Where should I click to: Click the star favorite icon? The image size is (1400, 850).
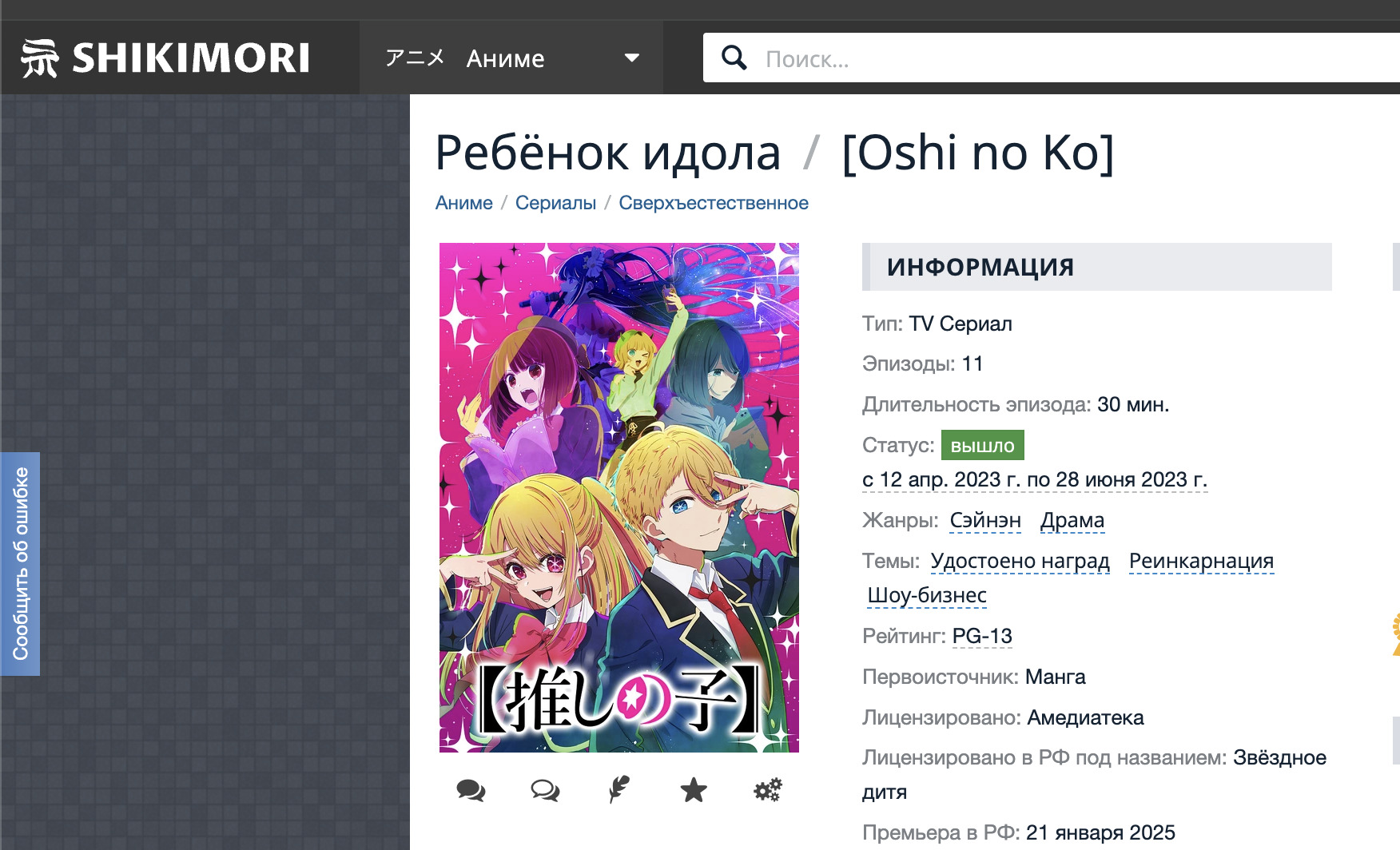coord(694,790)
